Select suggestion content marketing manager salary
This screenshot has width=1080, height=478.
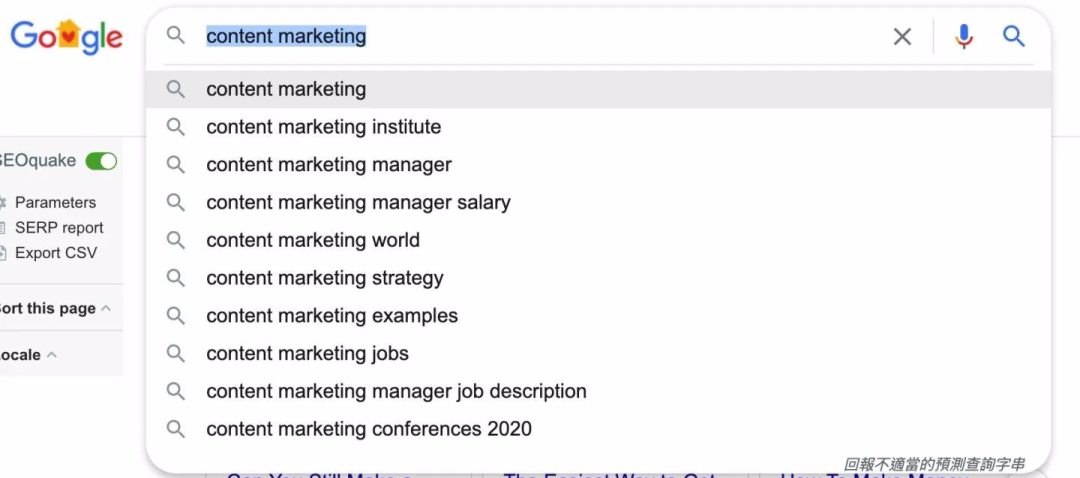(x=358, y=203)
